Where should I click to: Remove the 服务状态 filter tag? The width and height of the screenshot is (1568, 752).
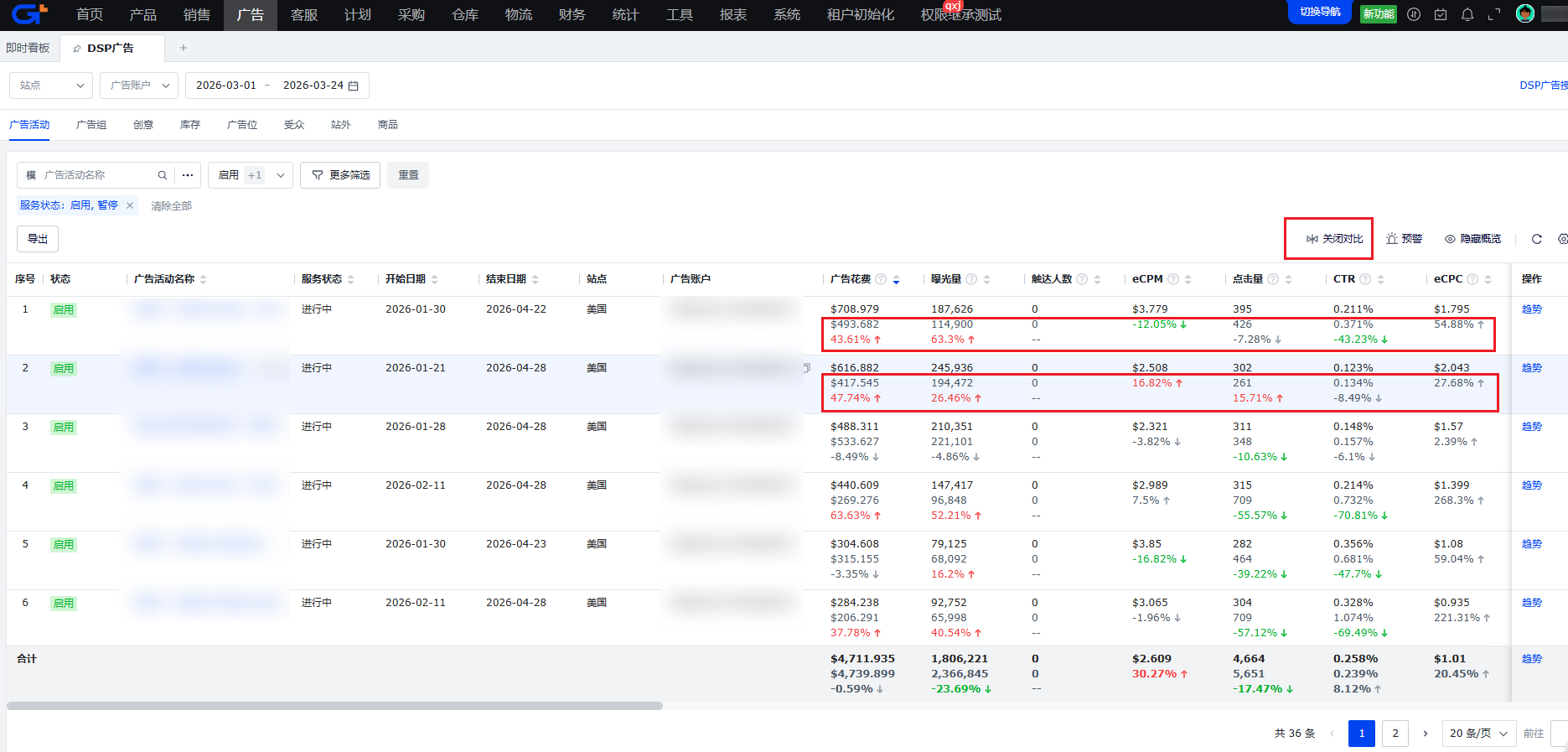coord(130,205)
